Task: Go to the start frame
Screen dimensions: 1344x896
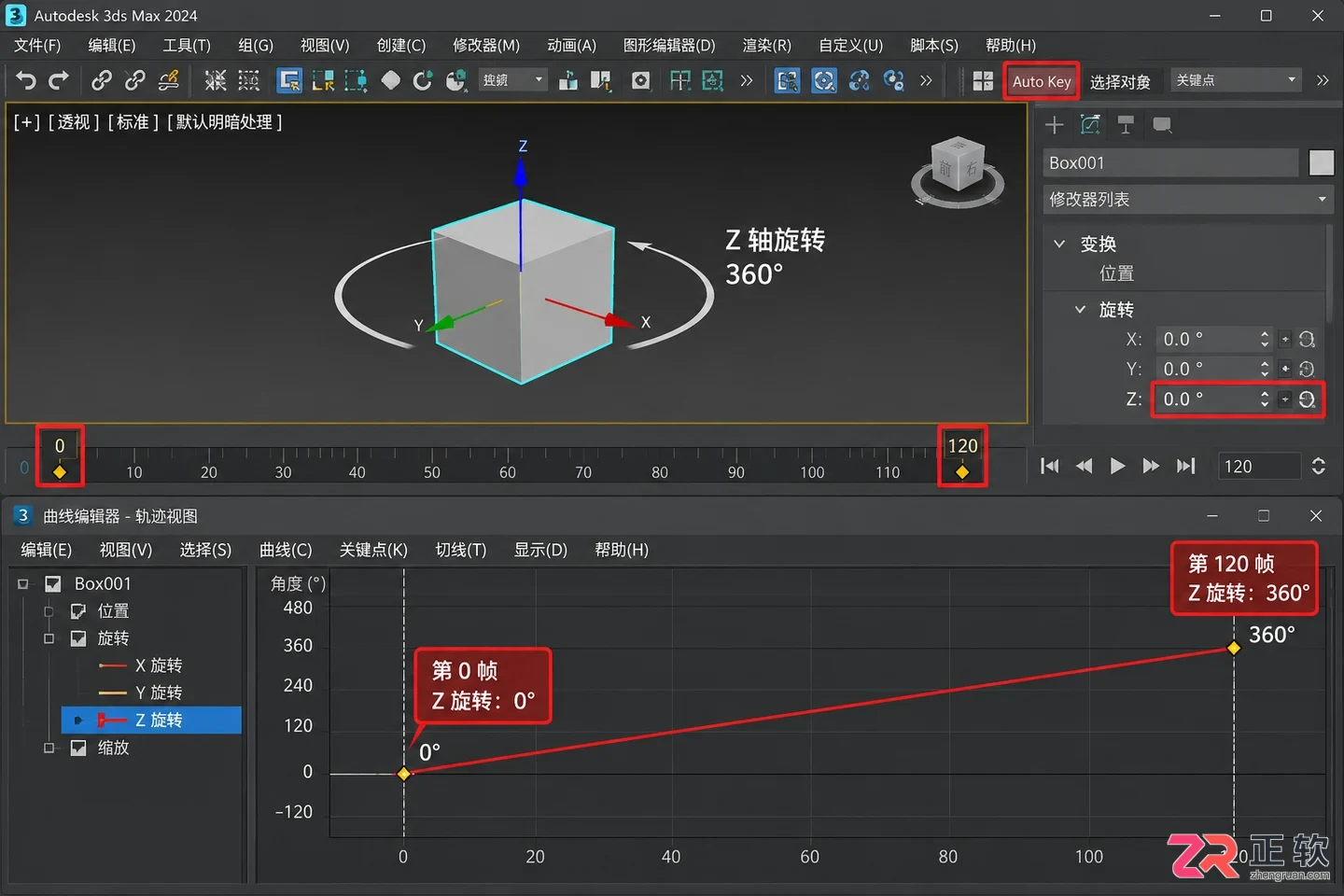Action: pyautogui.click(x=1050, y=466)
